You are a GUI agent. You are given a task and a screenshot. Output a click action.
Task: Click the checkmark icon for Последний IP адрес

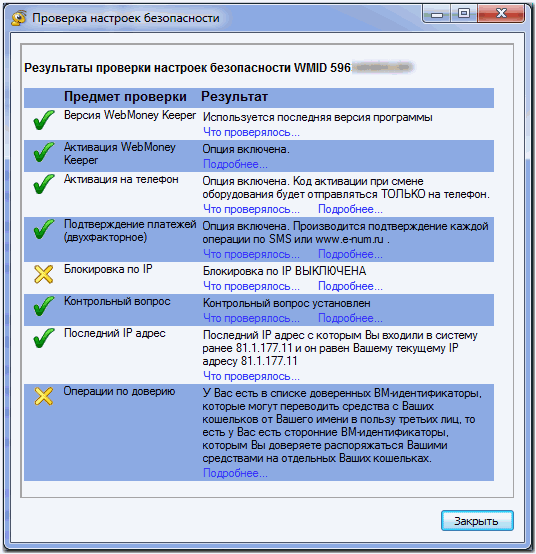(44, 338)
